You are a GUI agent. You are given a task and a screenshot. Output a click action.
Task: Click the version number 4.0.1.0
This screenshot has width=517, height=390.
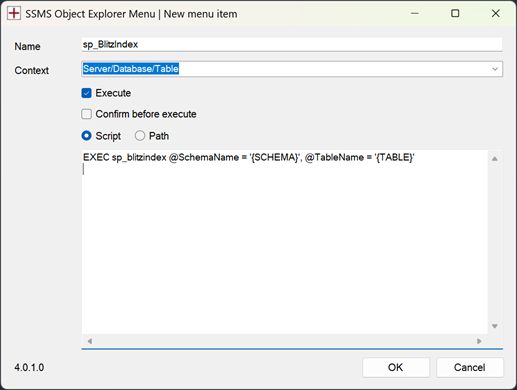click(x=29, y=367)
